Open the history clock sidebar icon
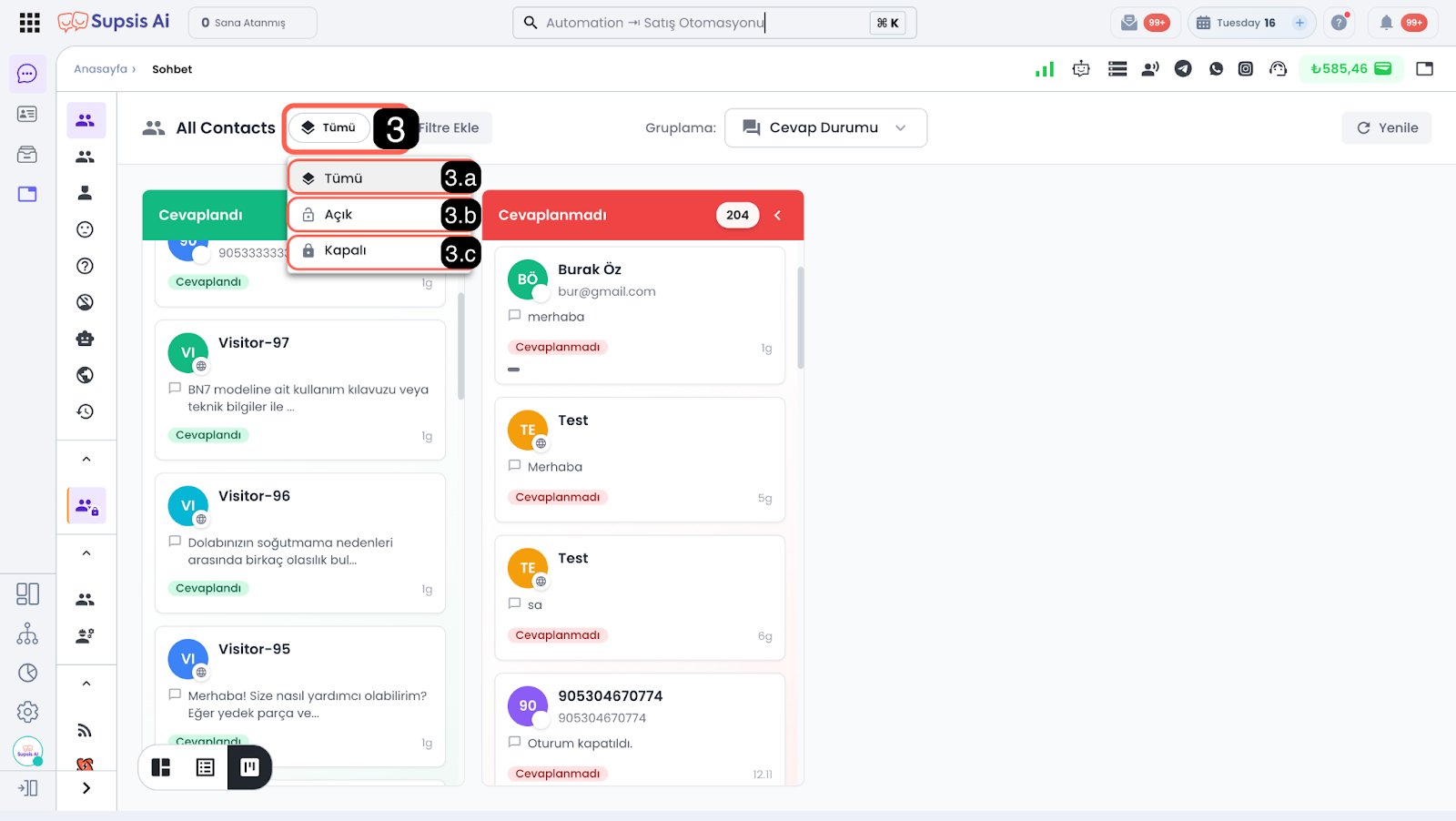This screenshot has width=1456, height=821. pos(86,411)
